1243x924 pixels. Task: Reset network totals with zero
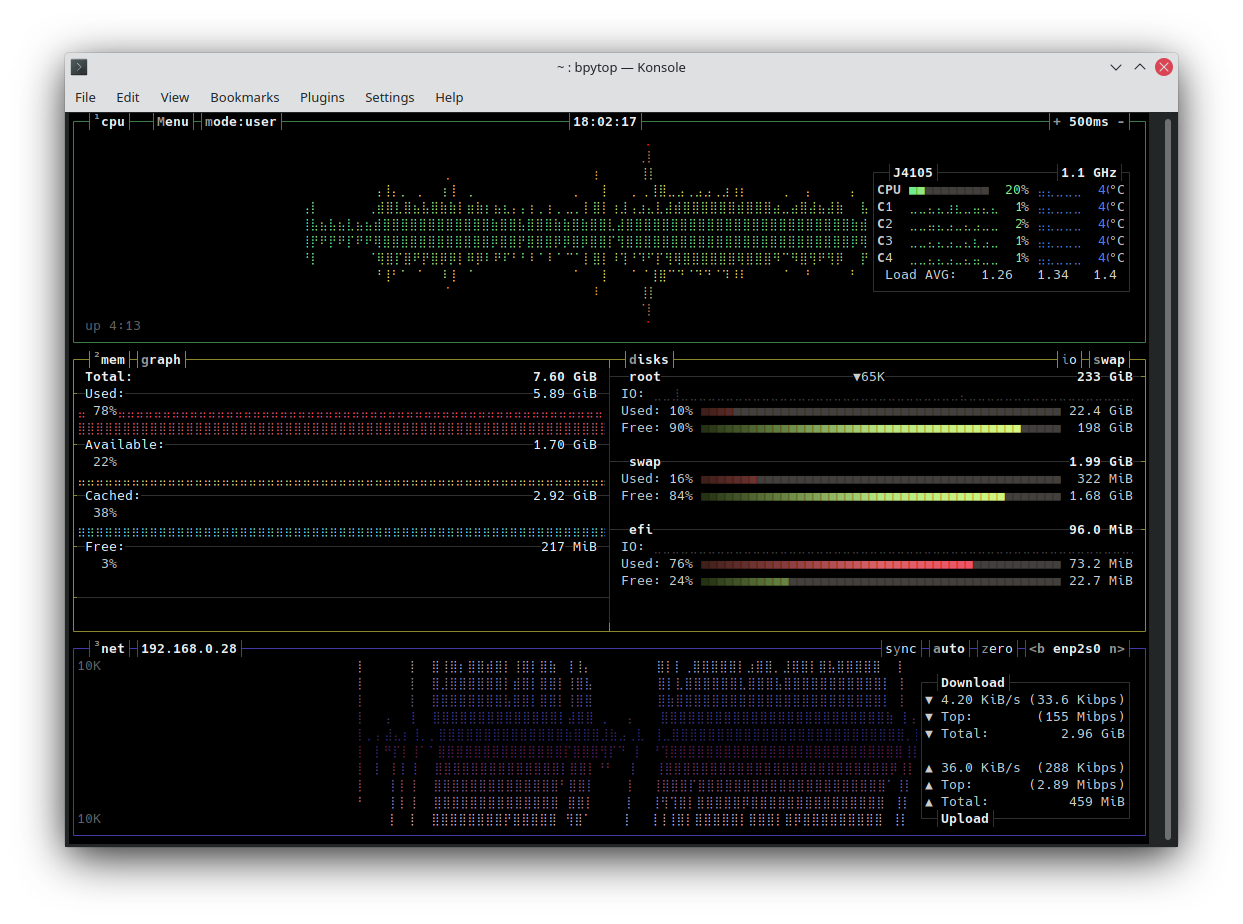point(996,649)
